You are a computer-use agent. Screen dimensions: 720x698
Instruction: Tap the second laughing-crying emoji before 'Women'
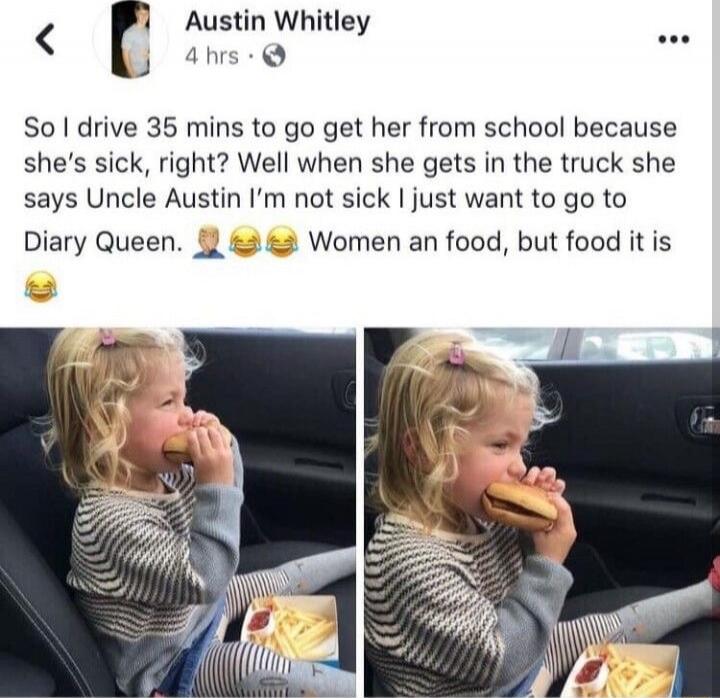pyautogui.click(x=283, y=242)
